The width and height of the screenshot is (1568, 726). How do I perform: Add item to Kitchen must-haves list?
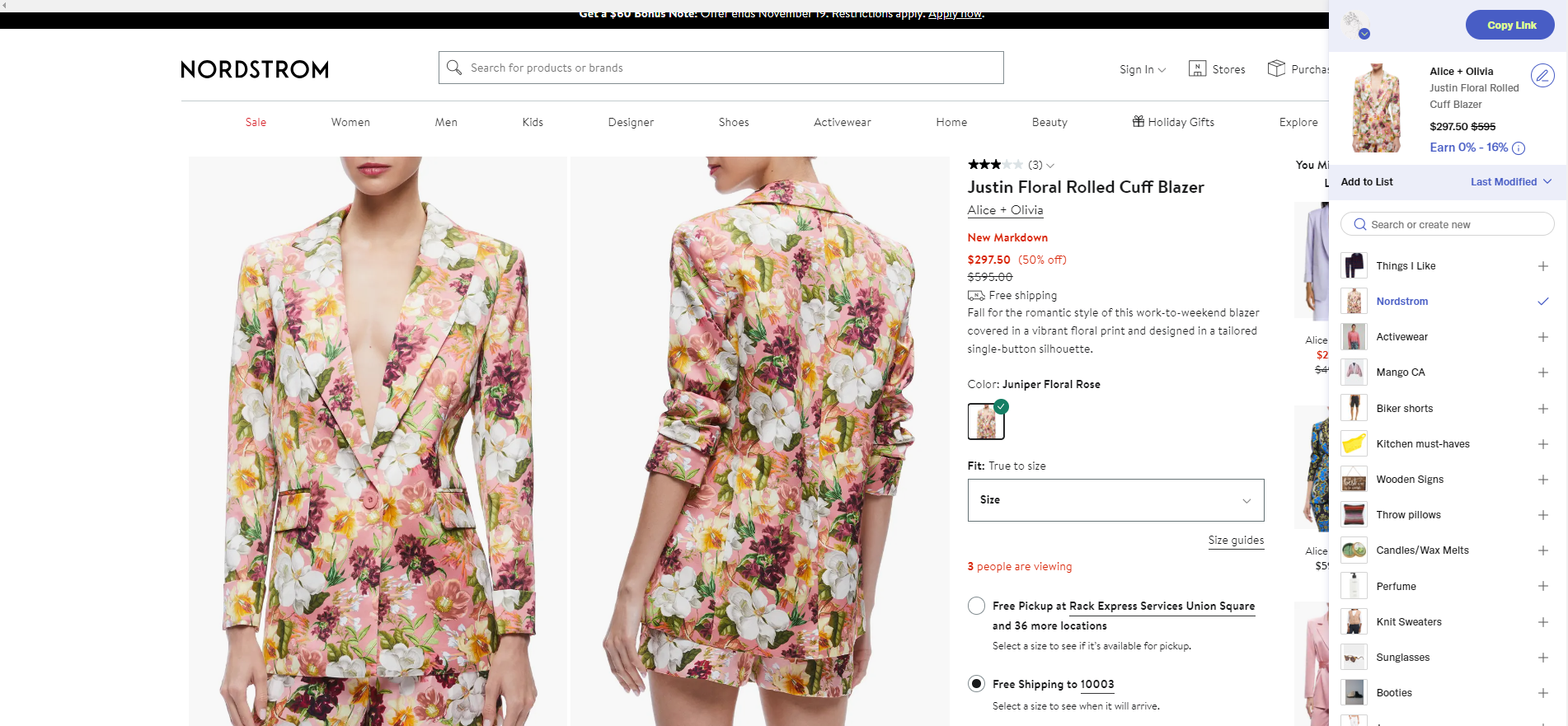click(1542, 444)
